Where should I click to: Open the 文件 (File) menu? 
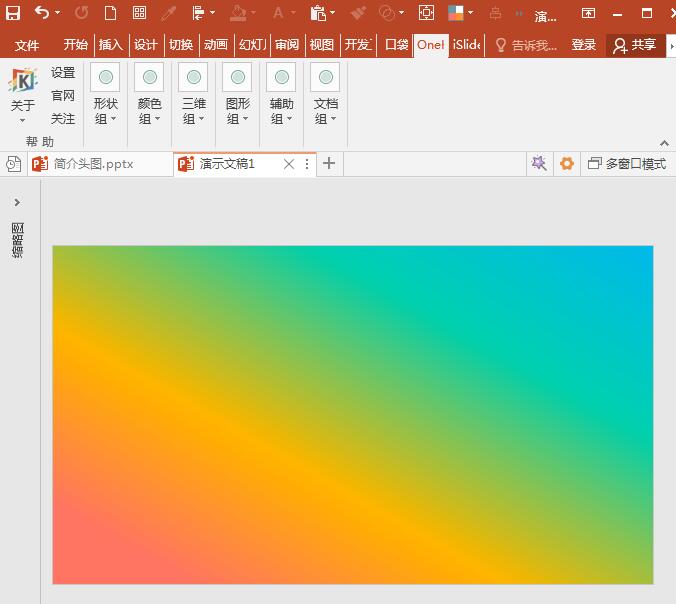[27, 45]
